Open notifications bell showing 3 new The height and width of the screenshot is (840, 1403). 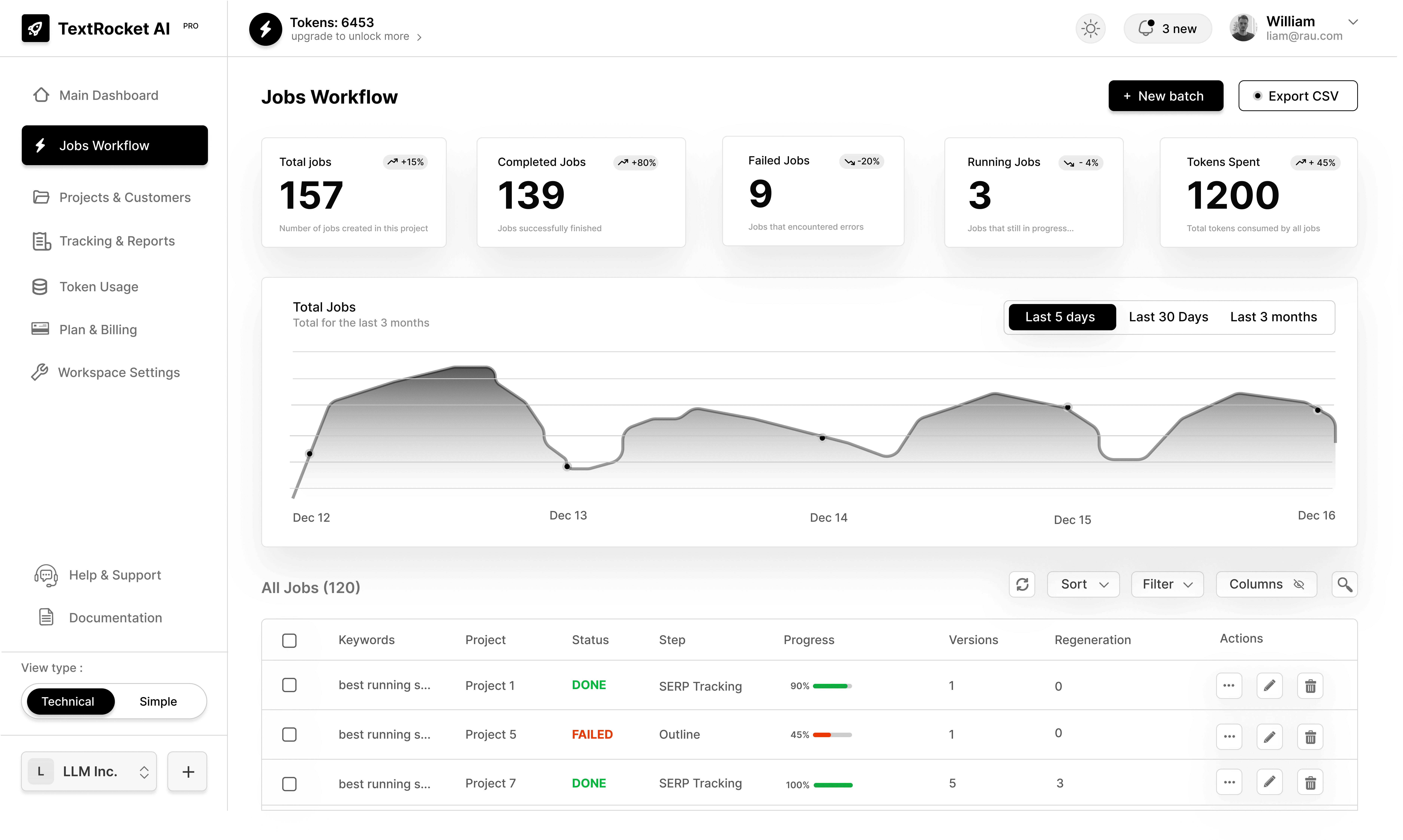(x=1167, y=28)
